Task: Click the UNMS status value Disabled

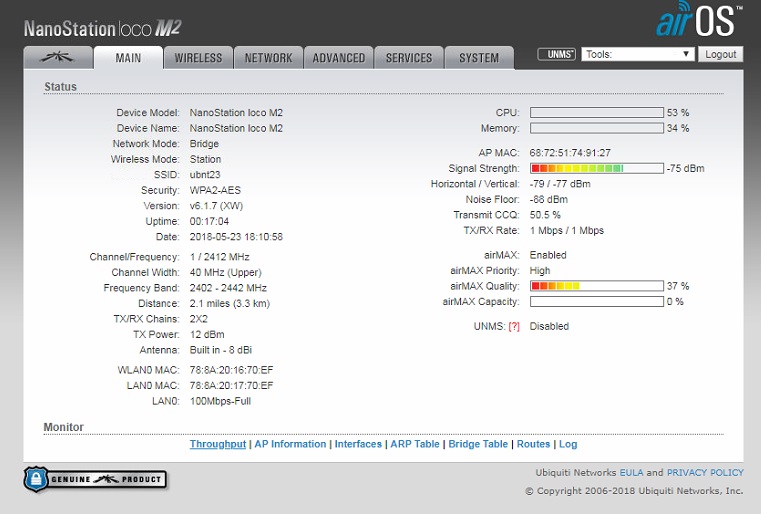Action: pyautogui.click(x=549, y=327)
